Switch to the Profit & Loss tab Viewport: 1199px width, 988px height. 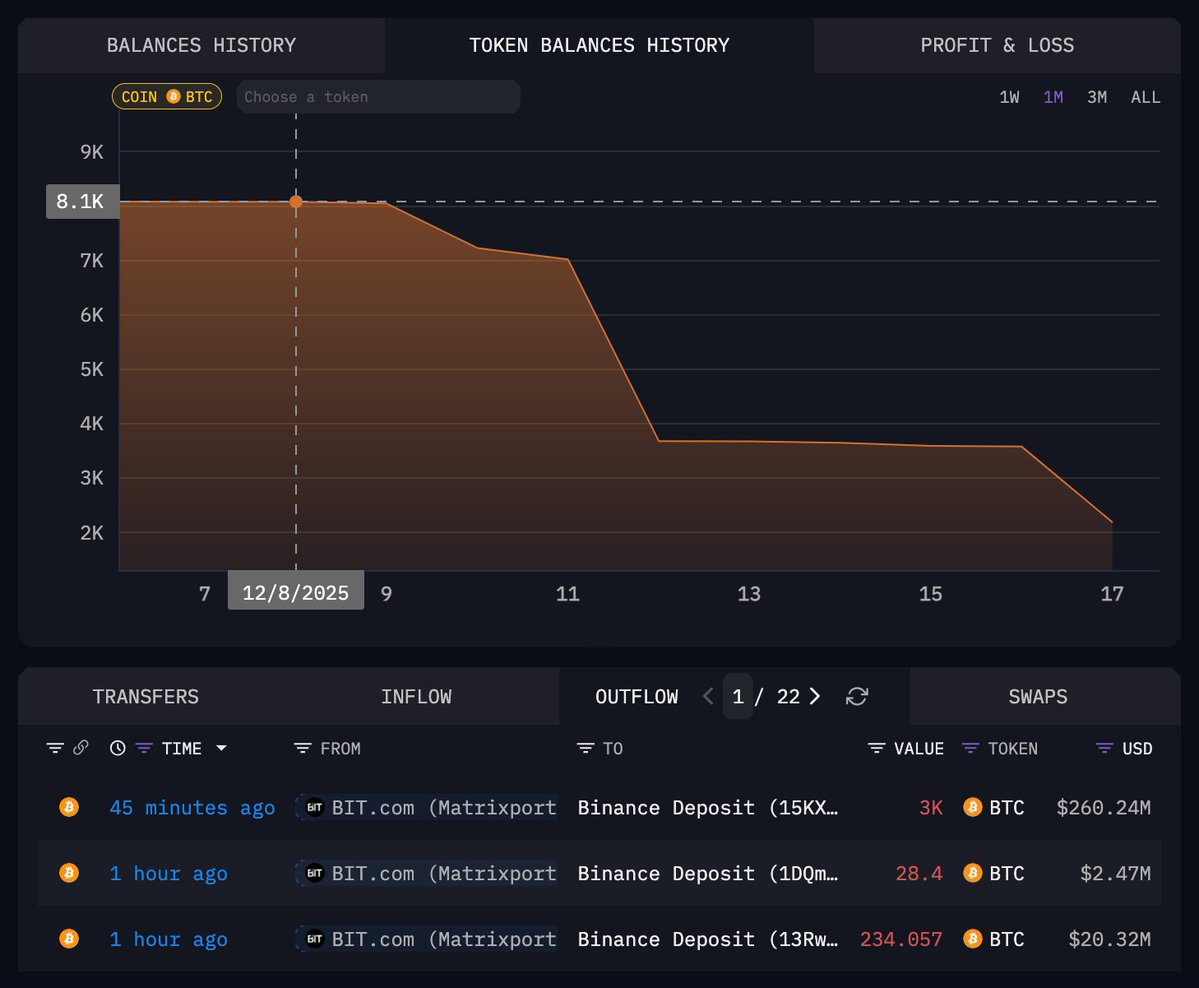[996, 45]
